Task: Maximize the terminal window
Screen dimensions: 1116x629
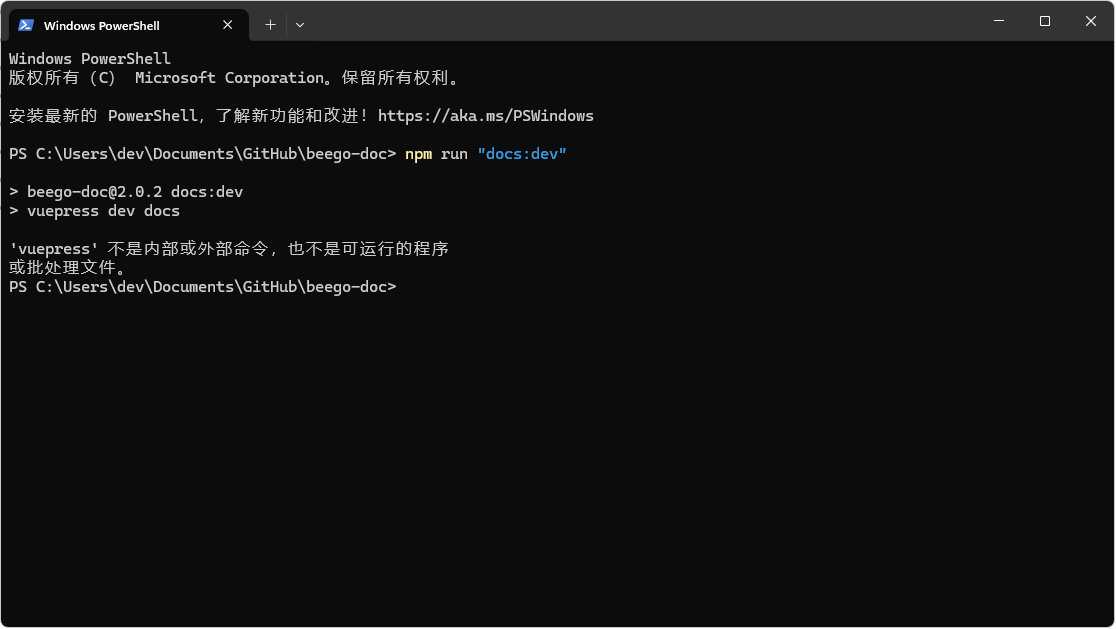Action: pyautogui.click(x=1045, y=21)
